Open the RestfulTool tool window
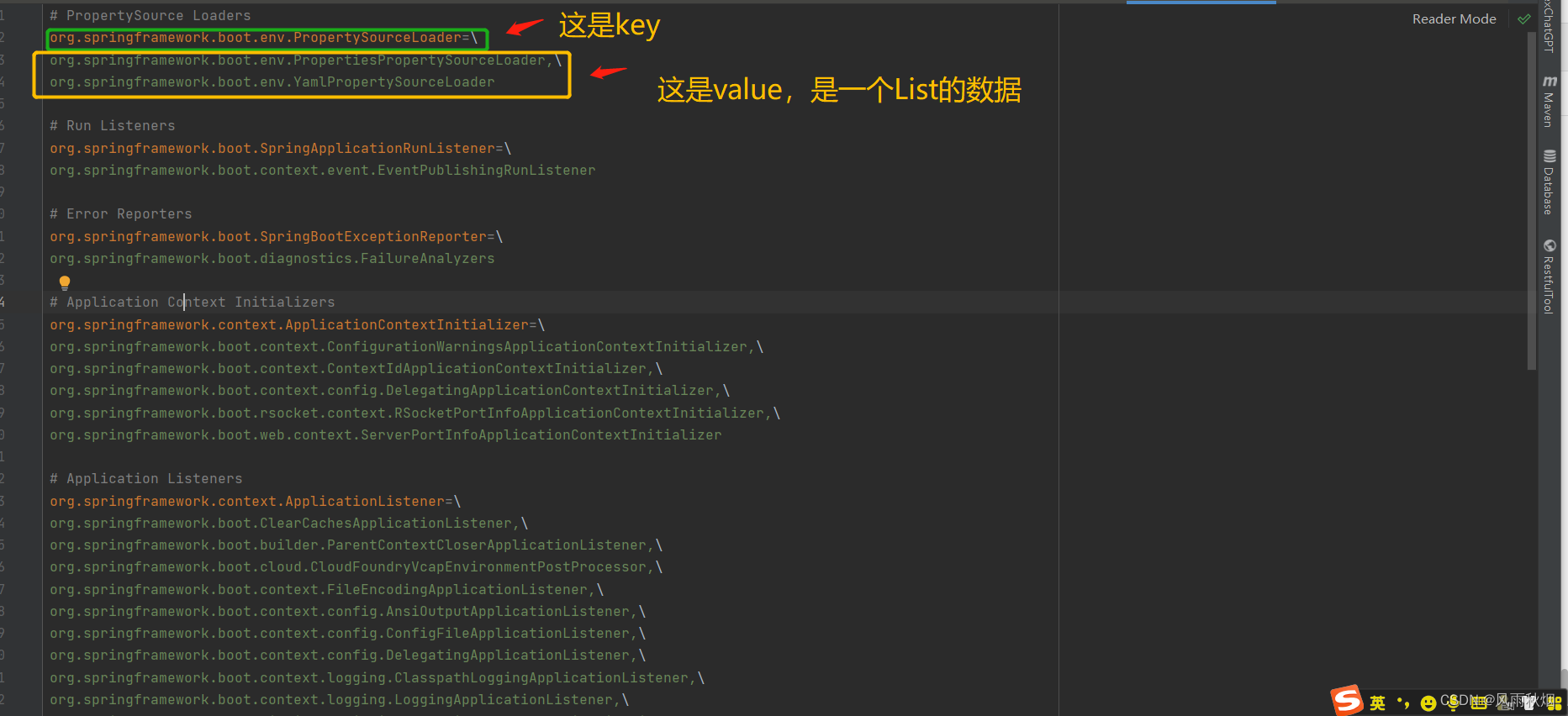The height and width of the screenshot is (716, 1568). [x=1549, y=276]
